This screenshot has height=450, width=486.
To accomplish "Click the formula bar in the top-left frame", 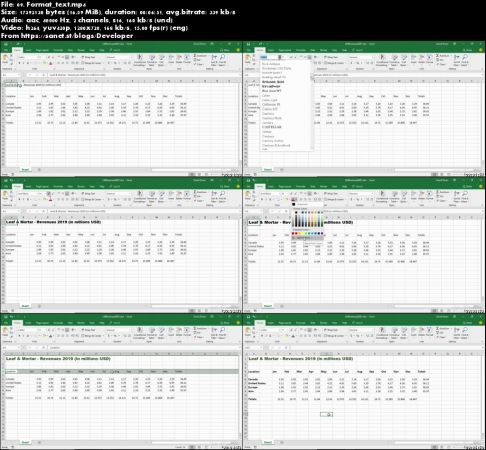I will pyautogui.click(x=144, y=75).
